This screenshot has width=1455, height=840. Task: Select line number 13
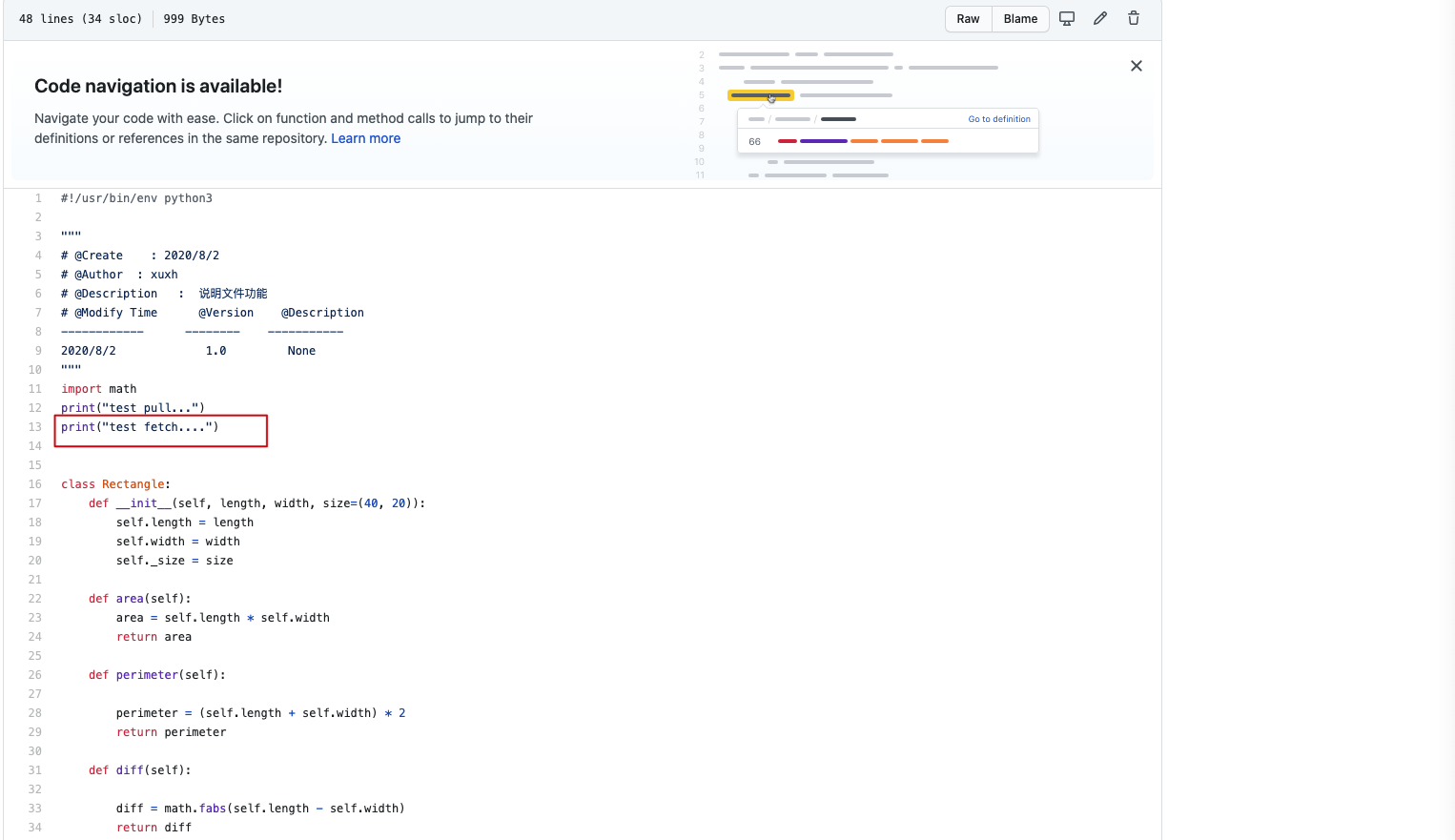35,427
